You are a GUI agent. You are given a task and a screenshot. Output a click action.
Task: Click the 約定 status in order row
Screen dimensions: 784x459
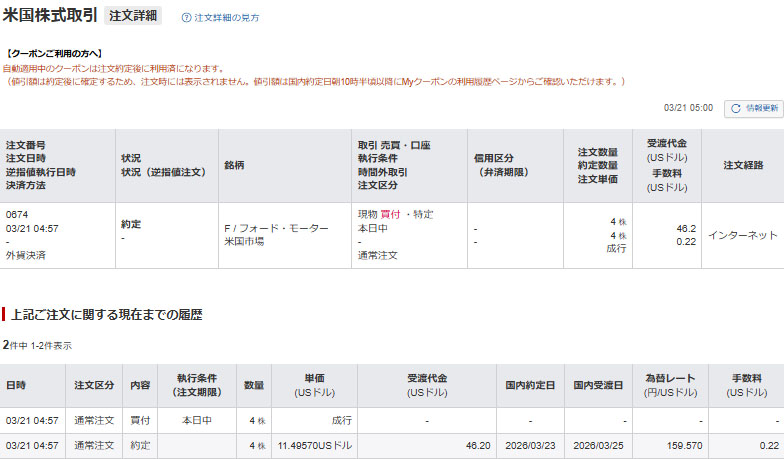(131, 225)
